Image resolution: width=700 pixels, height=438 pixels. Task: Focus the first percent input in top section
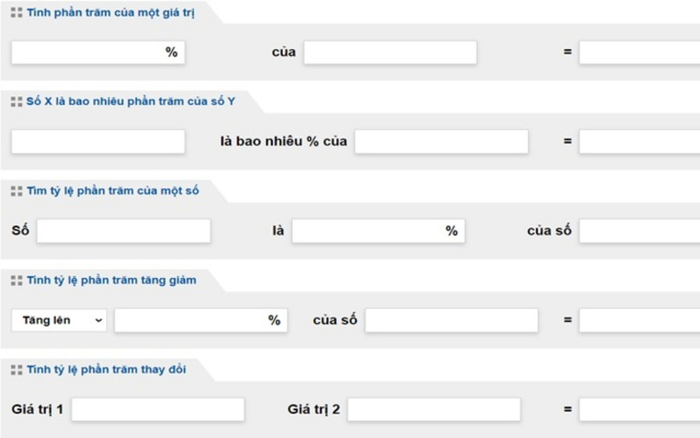coord(88,52)
